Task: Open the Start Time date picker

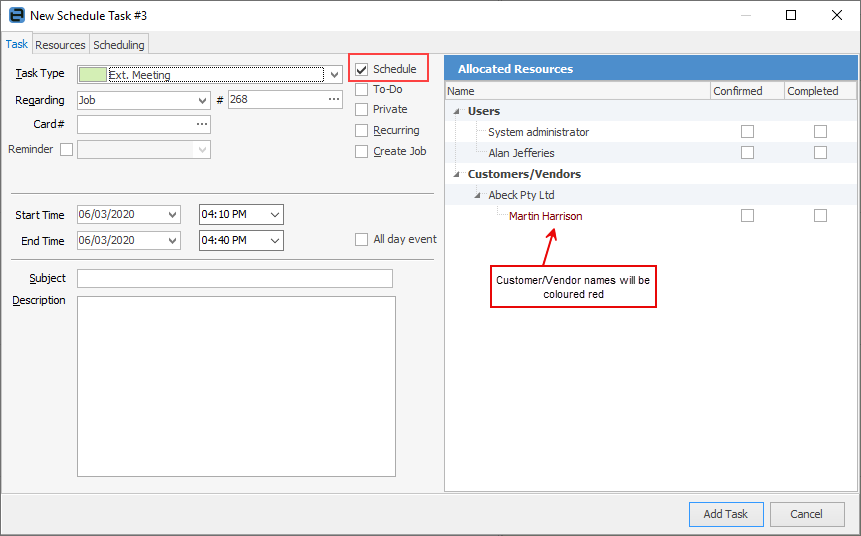Action: (172, 214)
